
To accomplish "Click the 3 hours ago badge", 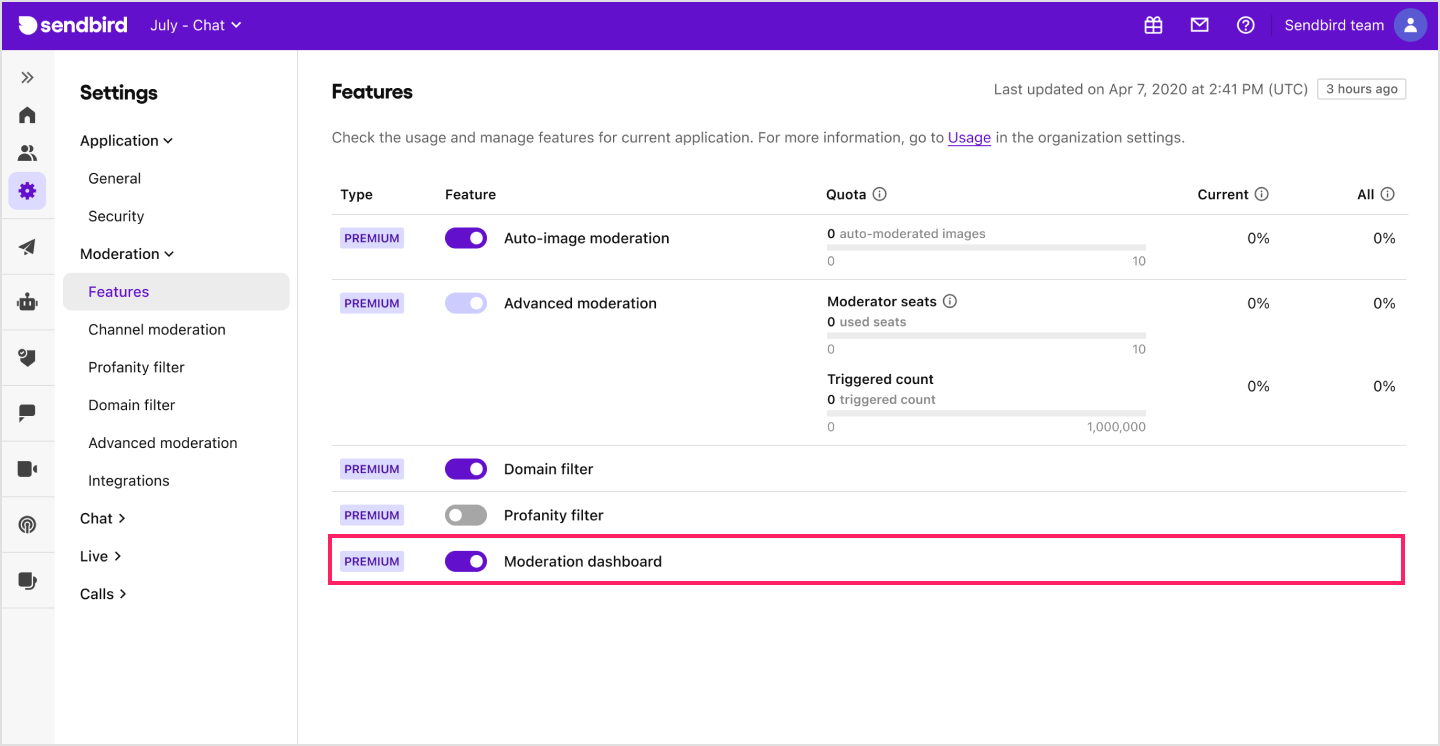I will (x=1361, y=89).
